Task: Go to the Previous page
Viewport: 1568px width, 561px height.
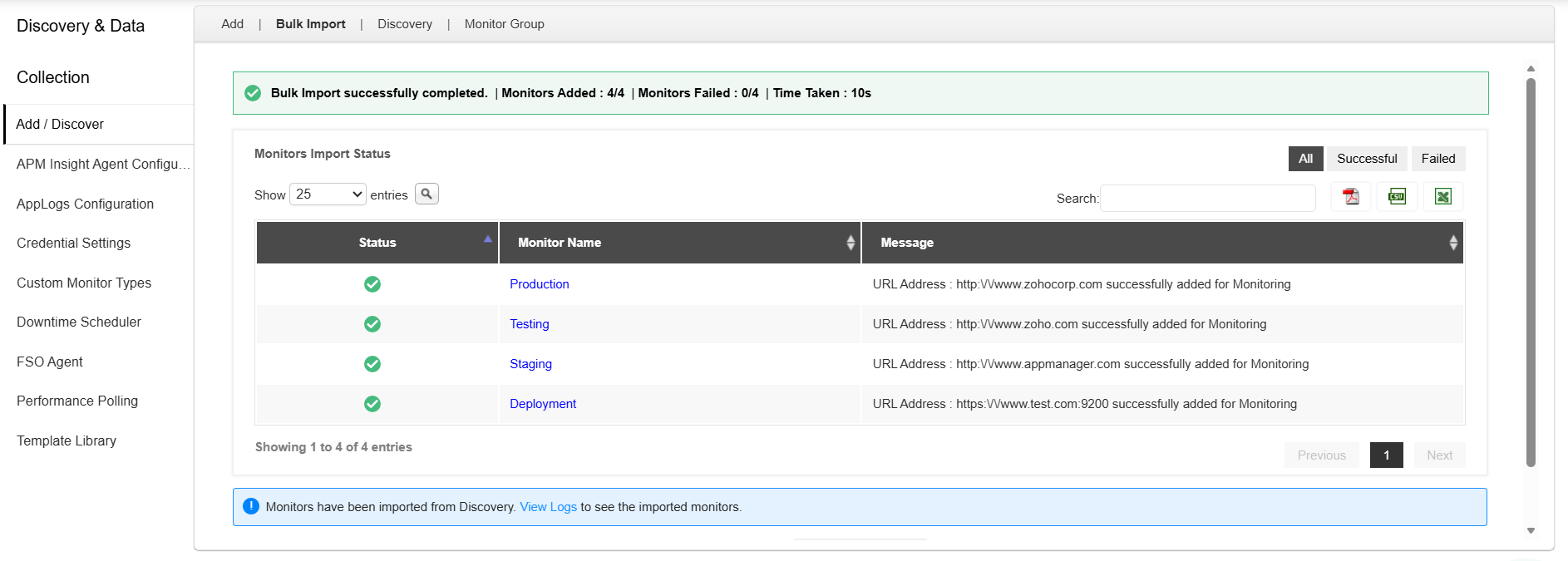Action: 1322,455
